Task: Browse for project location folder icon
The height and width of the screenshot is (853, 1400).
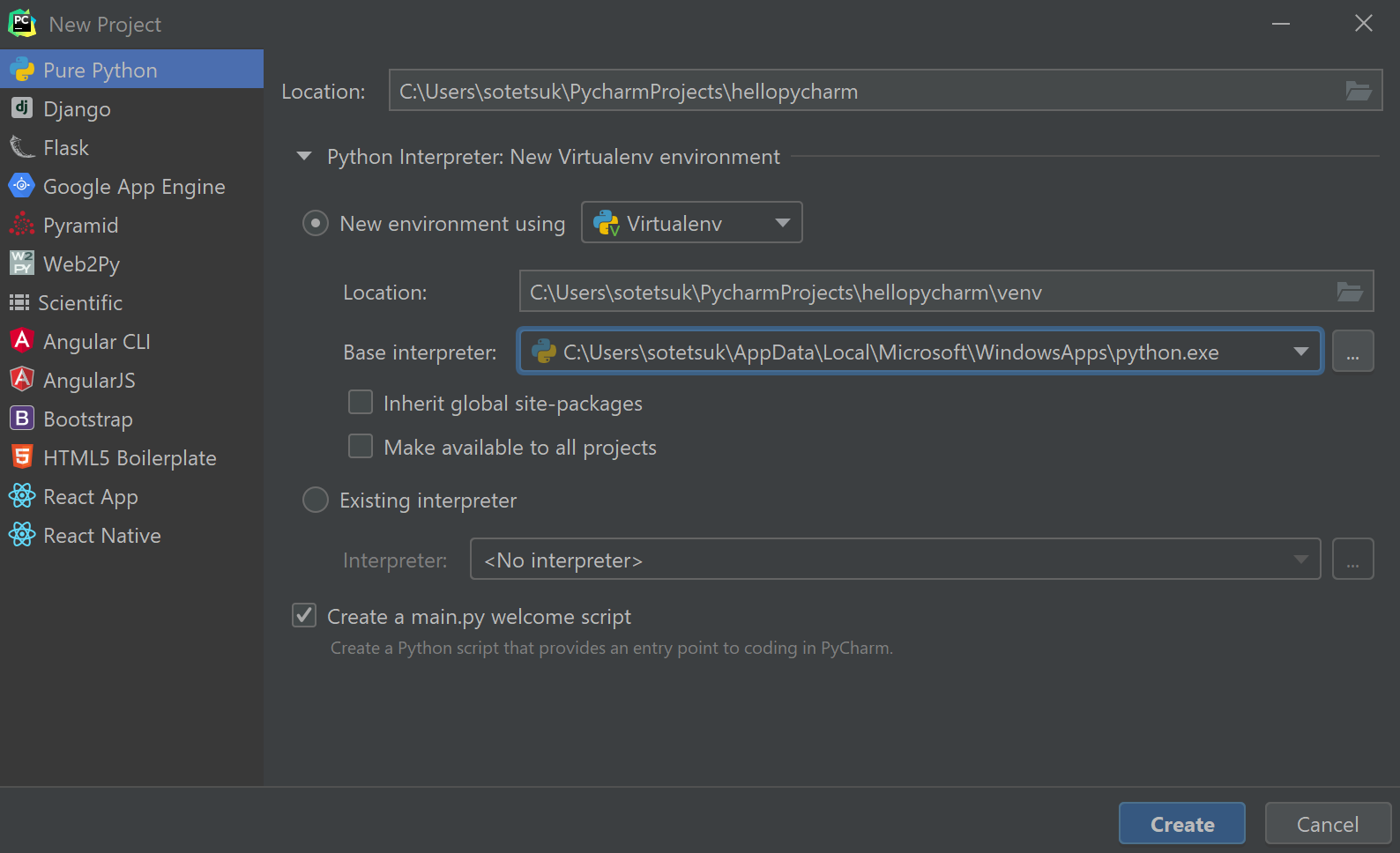Action: coord(1358,91)
